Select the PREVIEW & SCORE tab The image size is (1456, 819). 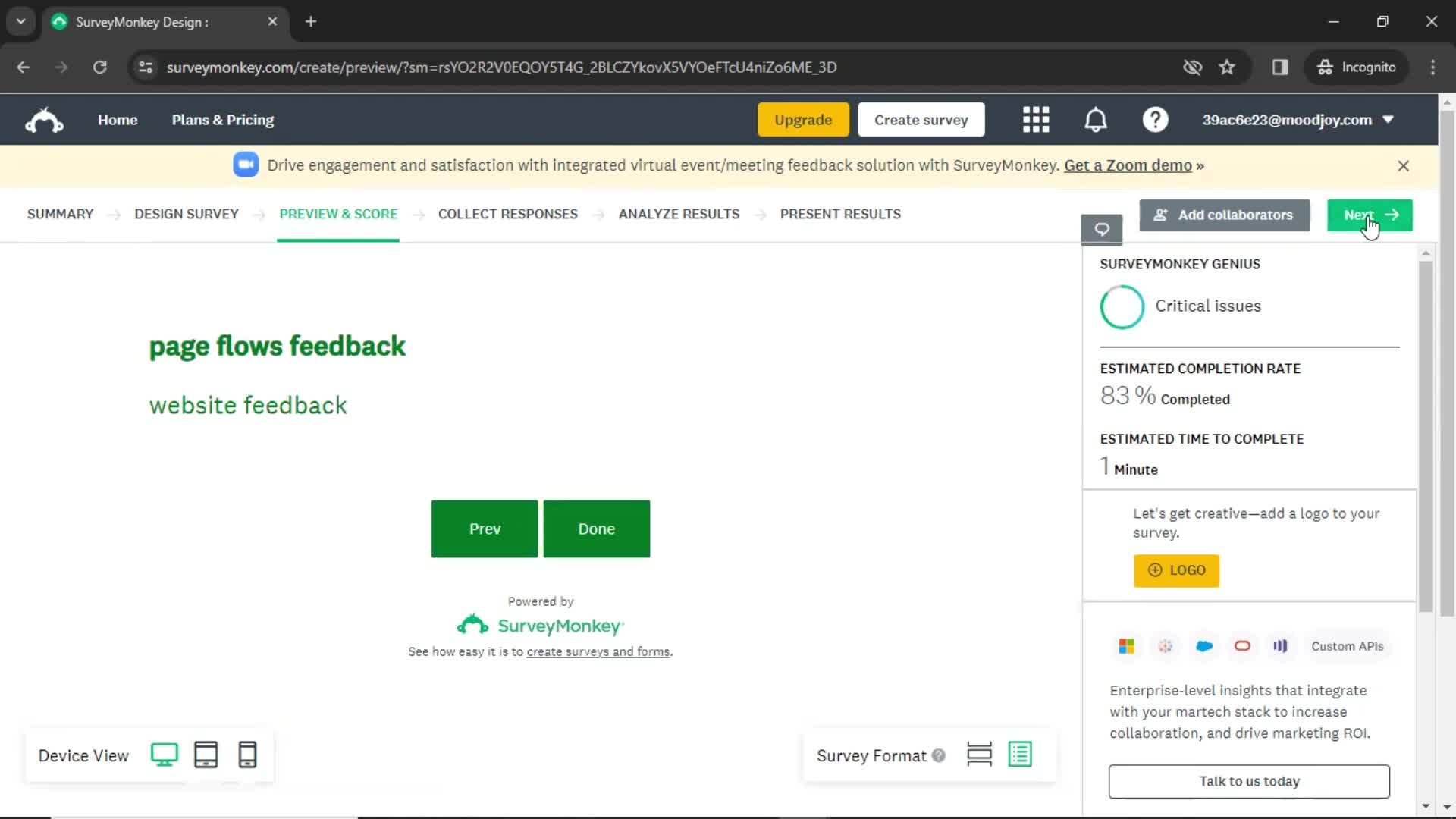coord(338,214)
